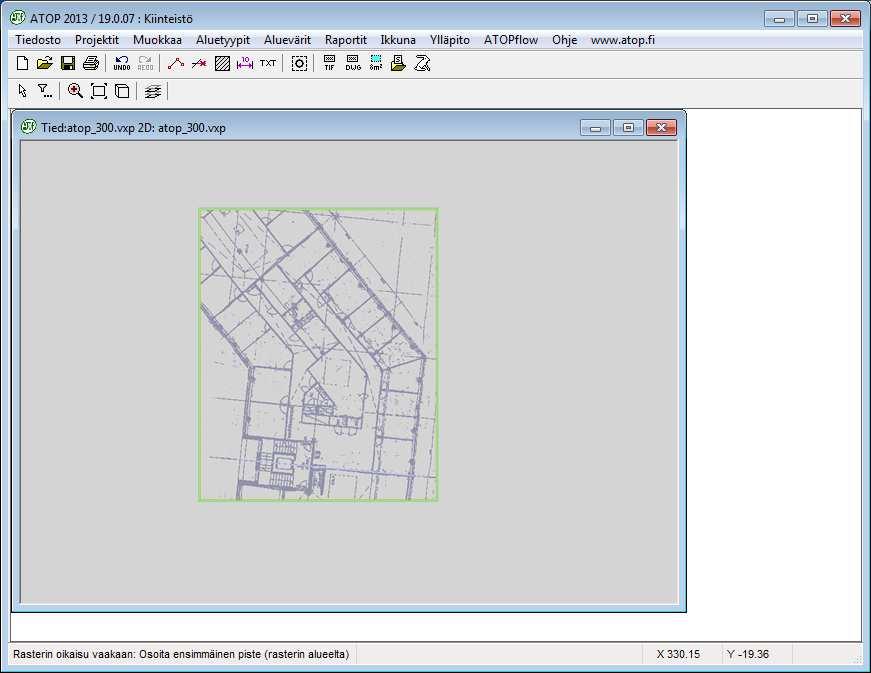The width and height of the screenshot is (871, 673).
Task: Click the REDO toolbar icon
Action: [x=145, y=63]
